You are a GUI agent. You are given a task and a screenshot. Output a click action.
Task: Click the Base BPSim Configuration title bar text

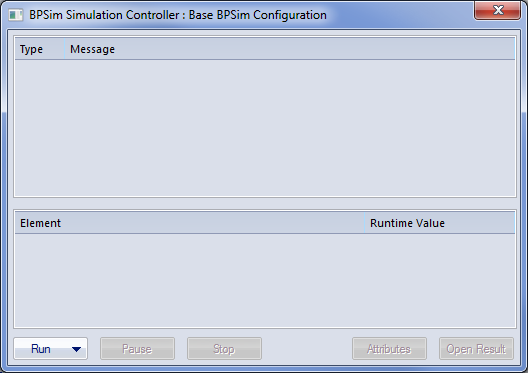(x=258, y=15)
